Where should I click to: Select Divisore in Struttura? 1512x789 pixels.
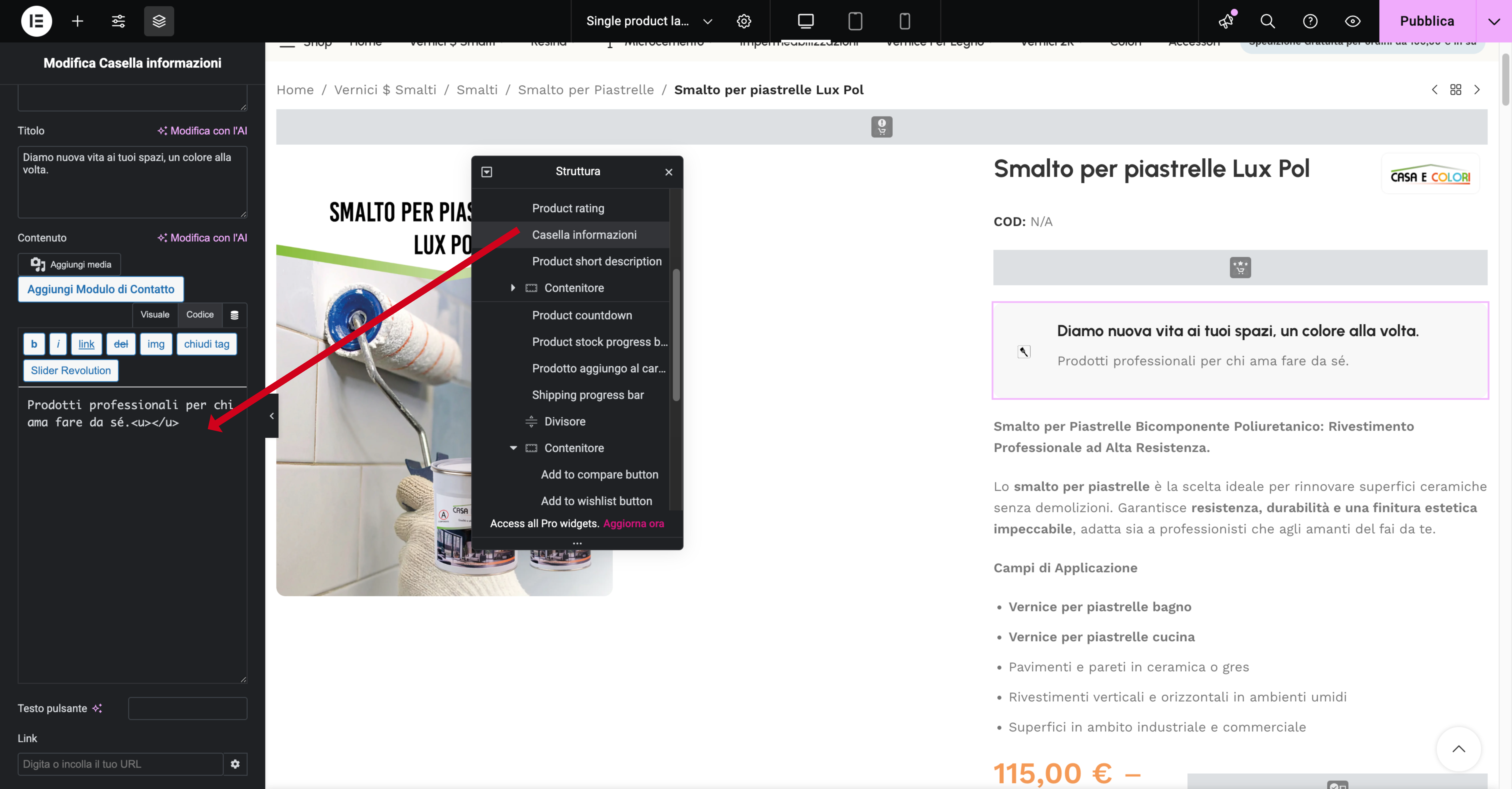565,421
